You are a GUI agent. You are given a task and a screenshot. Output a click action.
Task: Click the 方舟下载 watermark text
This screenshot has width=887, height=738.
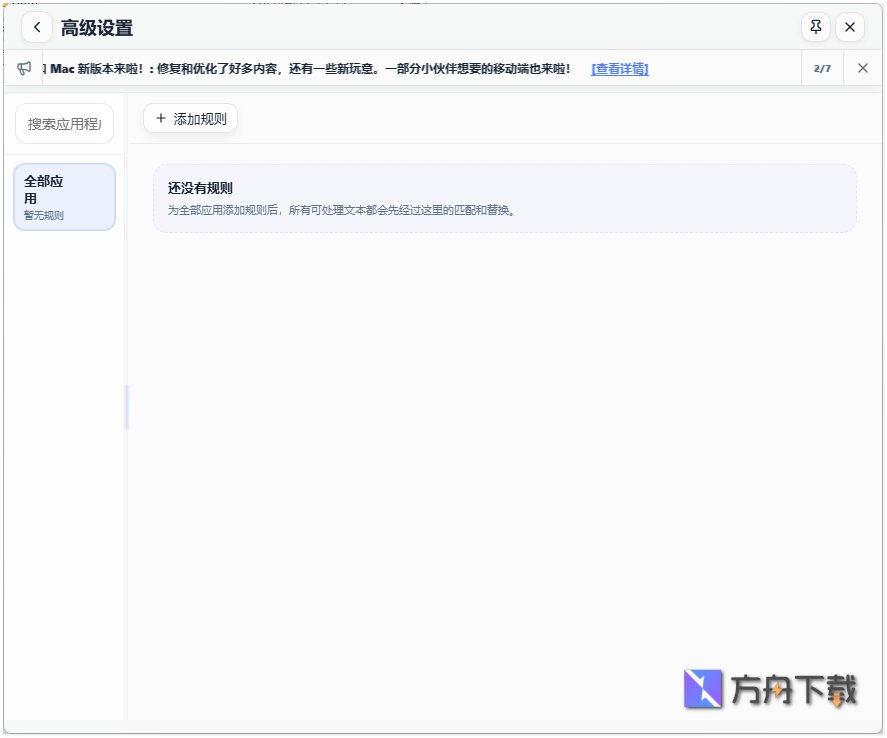point(795,690)
